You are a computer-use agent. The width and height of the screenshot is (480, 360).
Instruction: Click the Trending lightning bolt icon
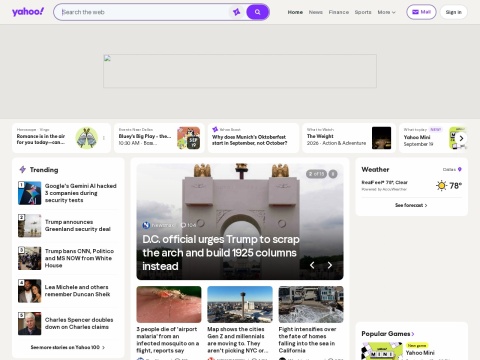click(23, 170)
